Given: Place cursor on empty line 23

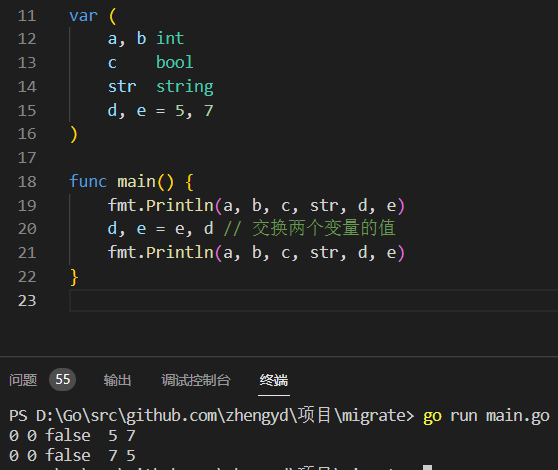Looking at the screenshot, I should [313, 301].
